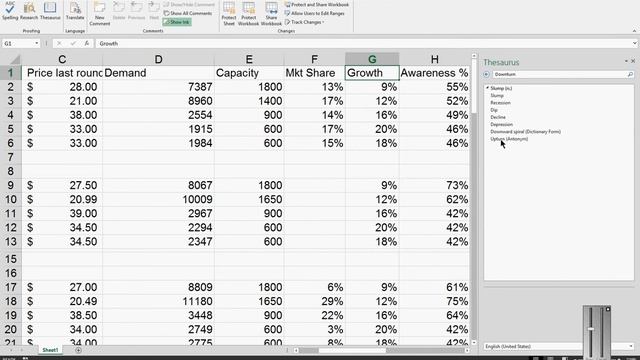This screenshot has width=640, height=360.
Task: Select the synonym Recession
Action: tap(500, 103)
